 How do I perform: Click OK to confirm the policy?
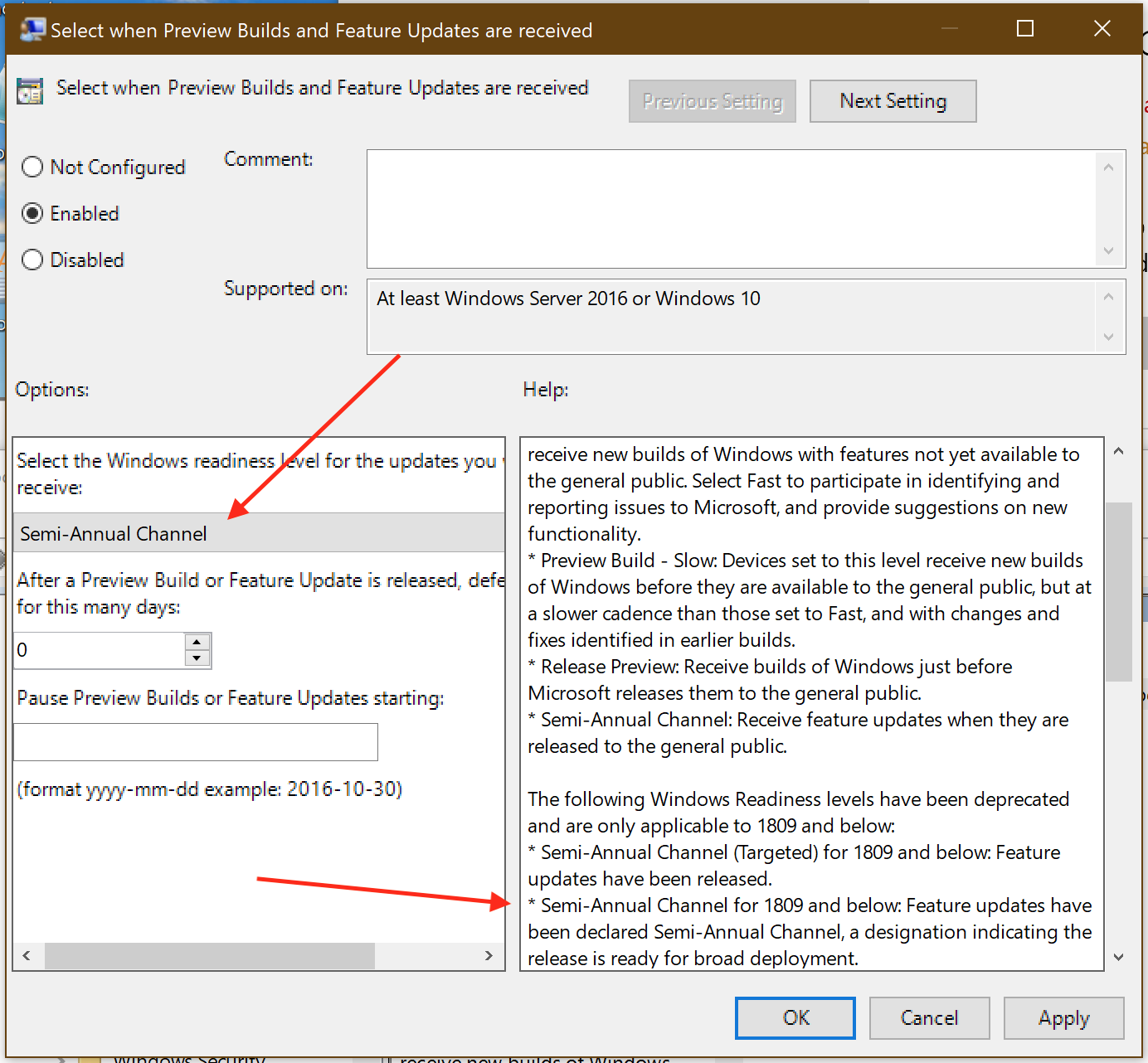tap(795, 1018)
